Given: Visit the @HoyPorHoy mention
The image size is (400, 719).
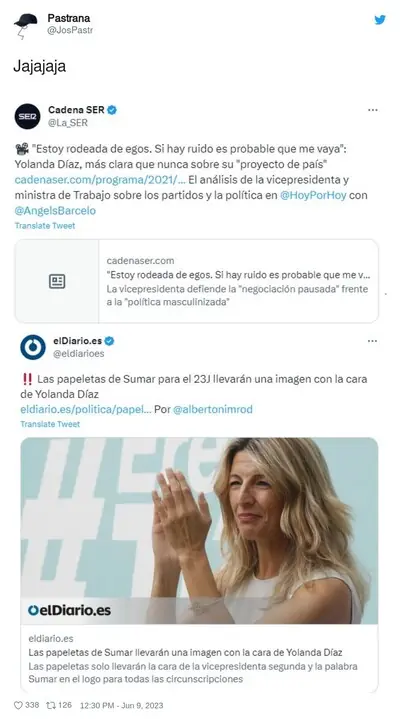Looking at the screenshot, I should [313, 195].
